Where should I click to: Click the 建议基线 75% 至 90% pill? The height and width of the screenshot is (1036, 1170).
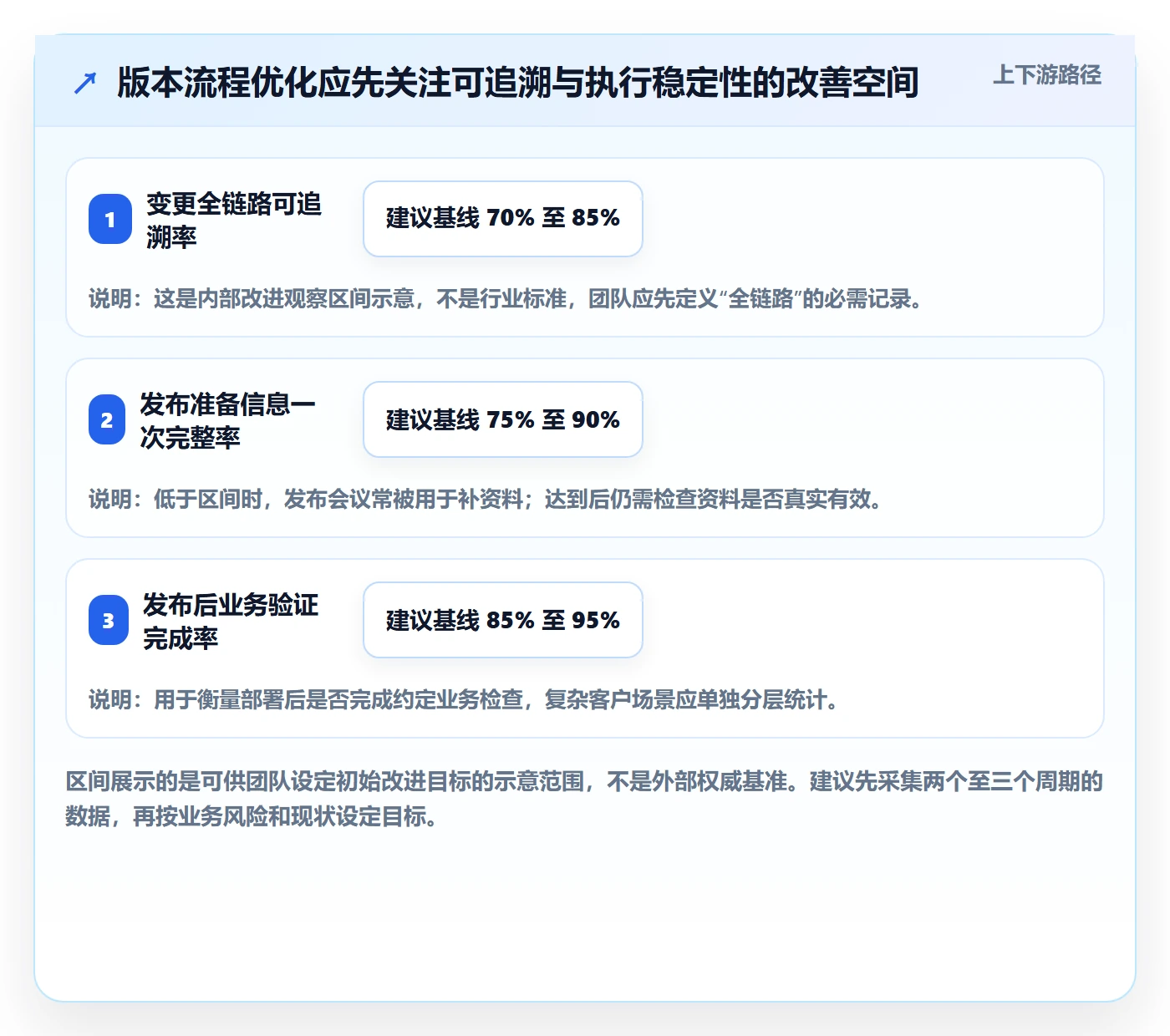point(503,419)
